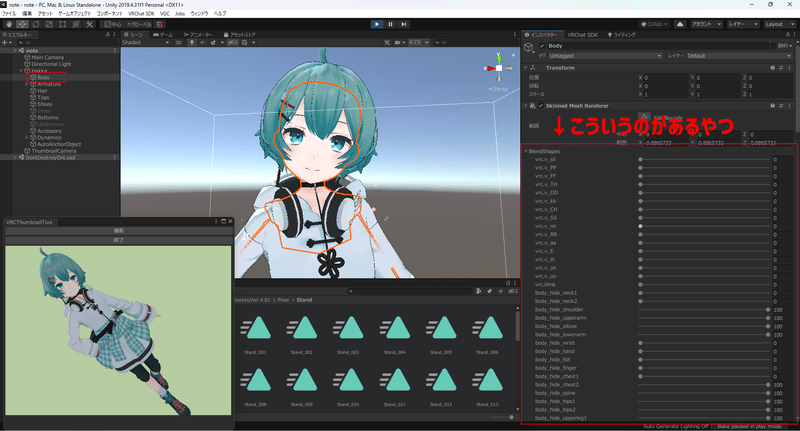Click project favorites star icon

point(501,291)
